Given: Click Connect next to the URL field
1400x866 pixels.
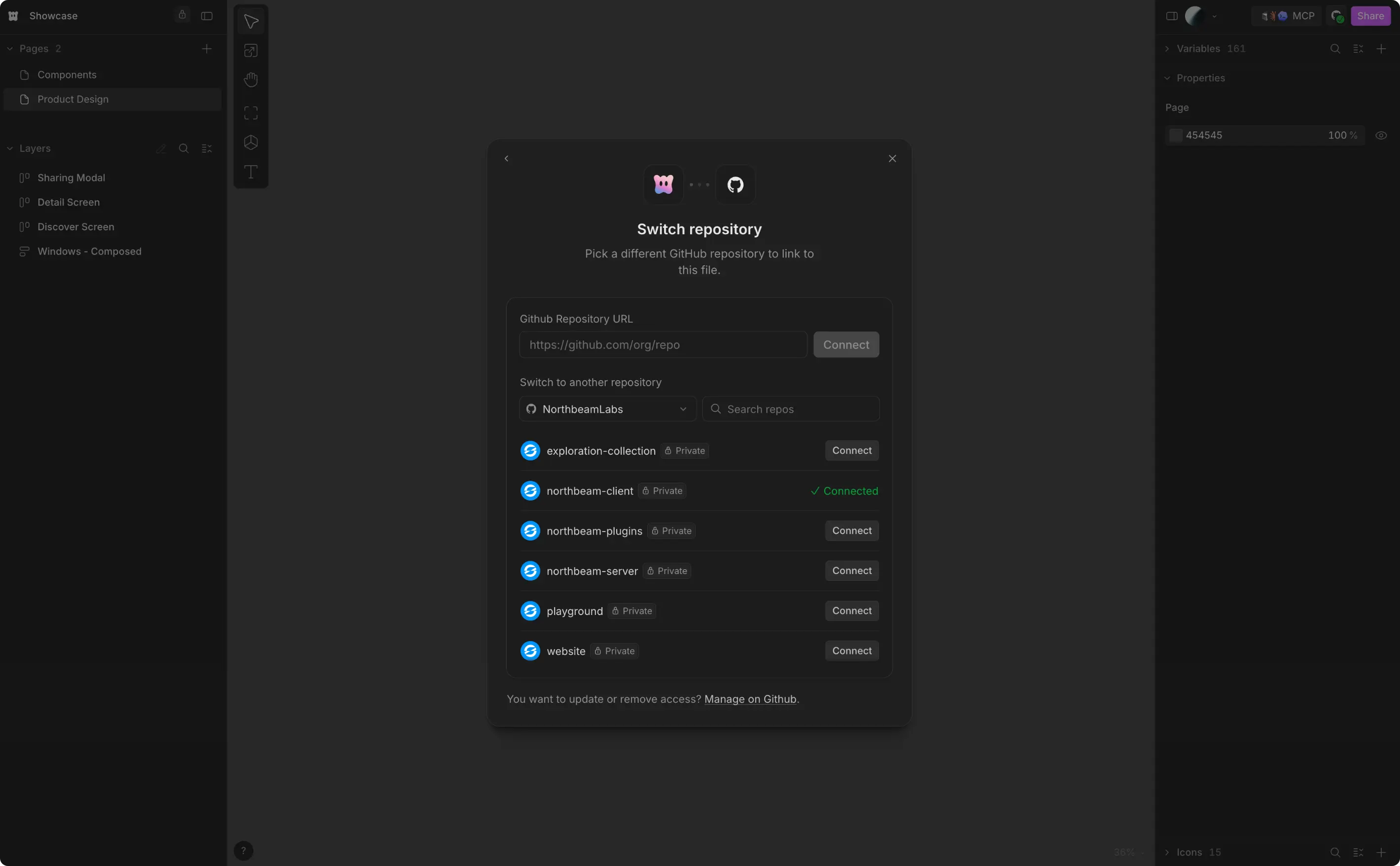Looking at the screenshot, I should pos(846,345).
